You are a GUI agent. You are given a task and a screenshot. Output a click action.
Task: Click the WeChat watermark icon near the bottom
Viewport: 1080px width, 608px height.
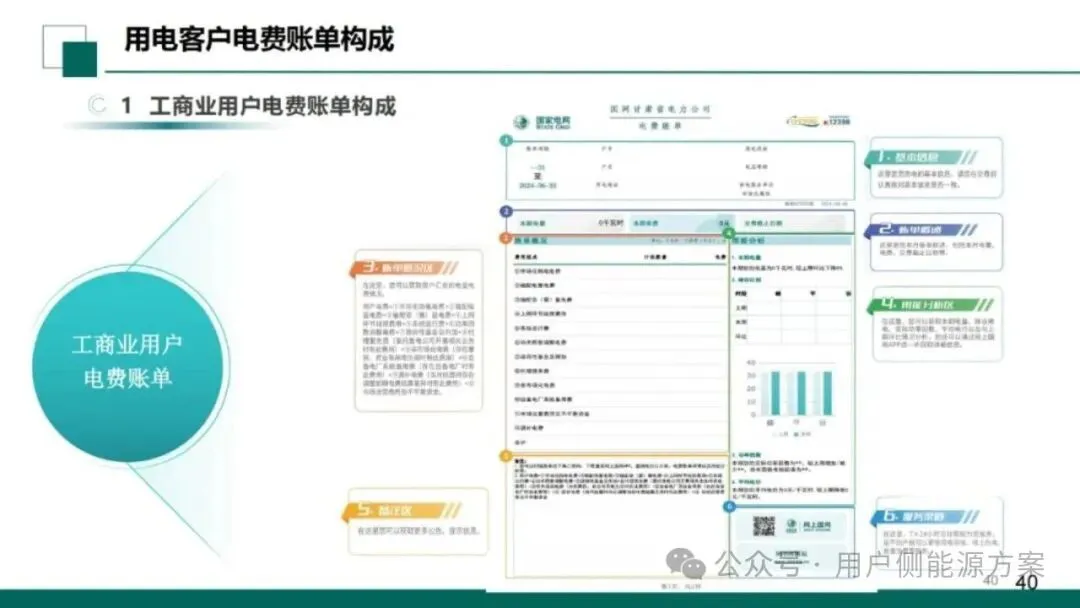(680, 565)
